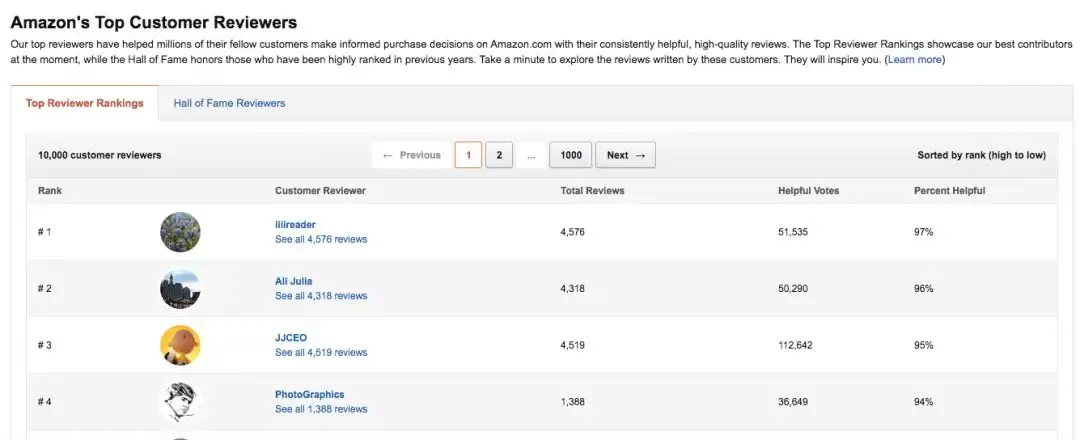Image resolution: width=1080 pixels, height=440 pixels.
Task: Jump to page 2
Action: click(x=499, y=155)
